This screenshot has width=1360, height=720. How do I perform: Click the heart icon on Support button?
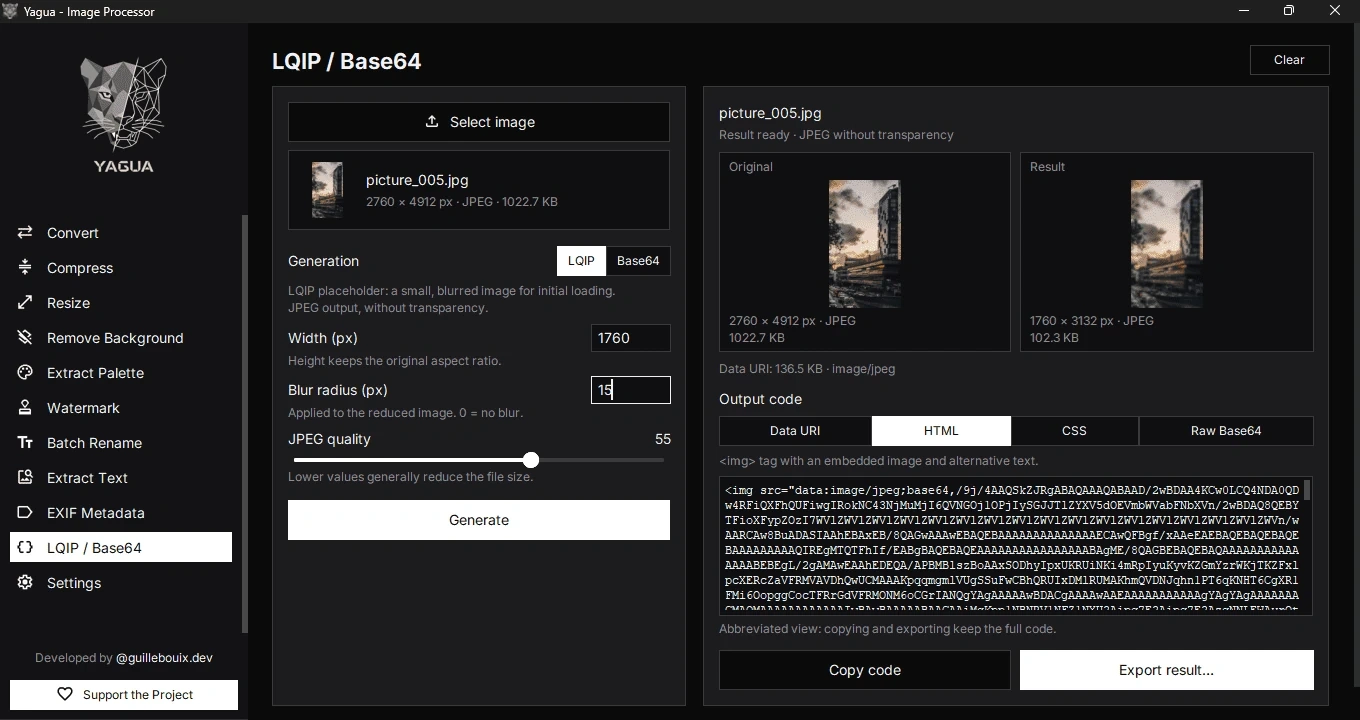pyautogui.click(x=65, y=694)
